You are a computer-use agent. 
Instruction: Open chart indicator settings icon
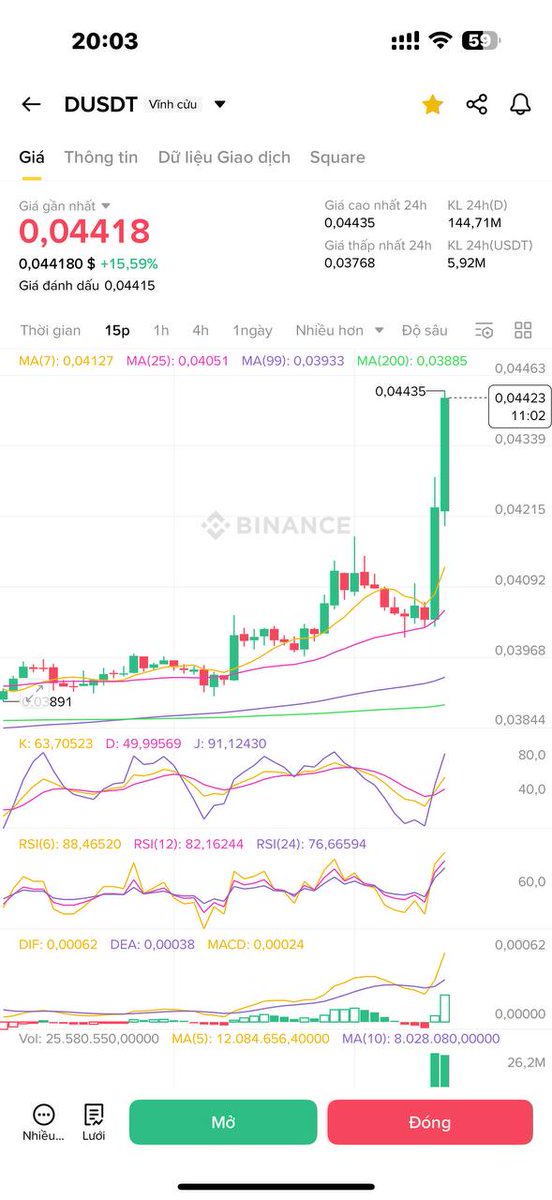tap(485, 331)
